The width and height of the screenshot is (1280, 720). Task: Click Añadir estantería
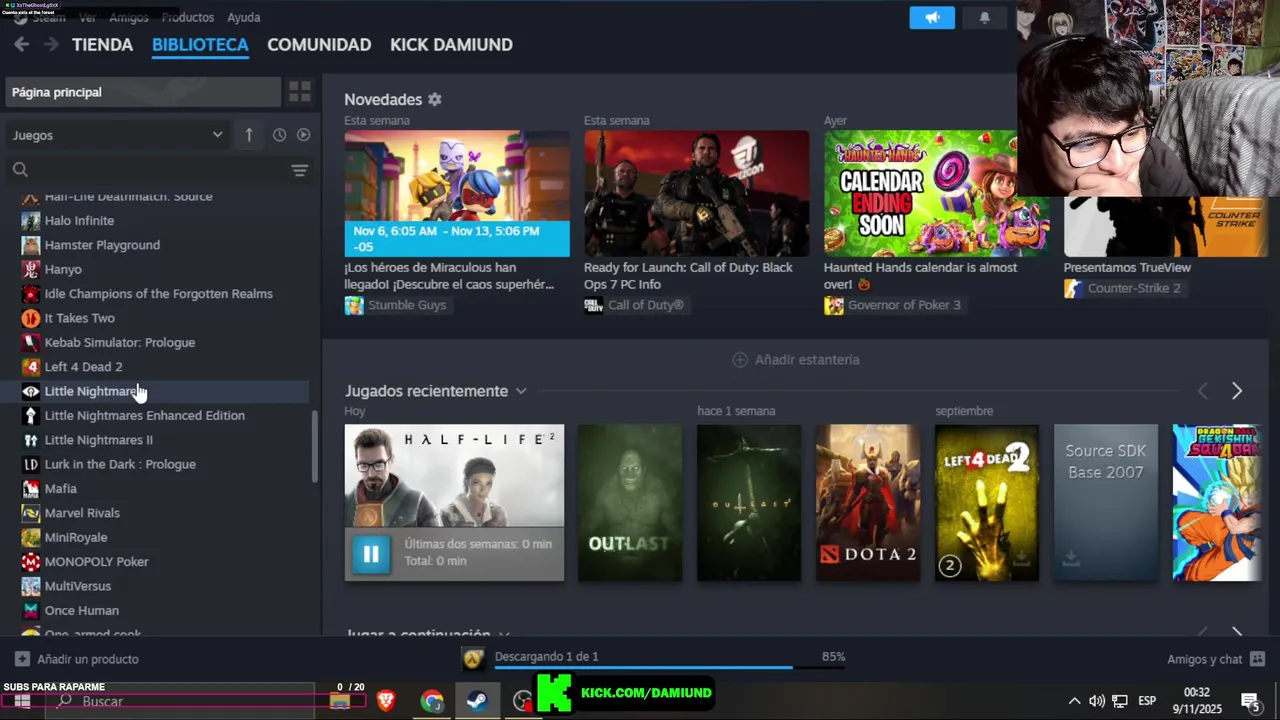pos(796,360)
